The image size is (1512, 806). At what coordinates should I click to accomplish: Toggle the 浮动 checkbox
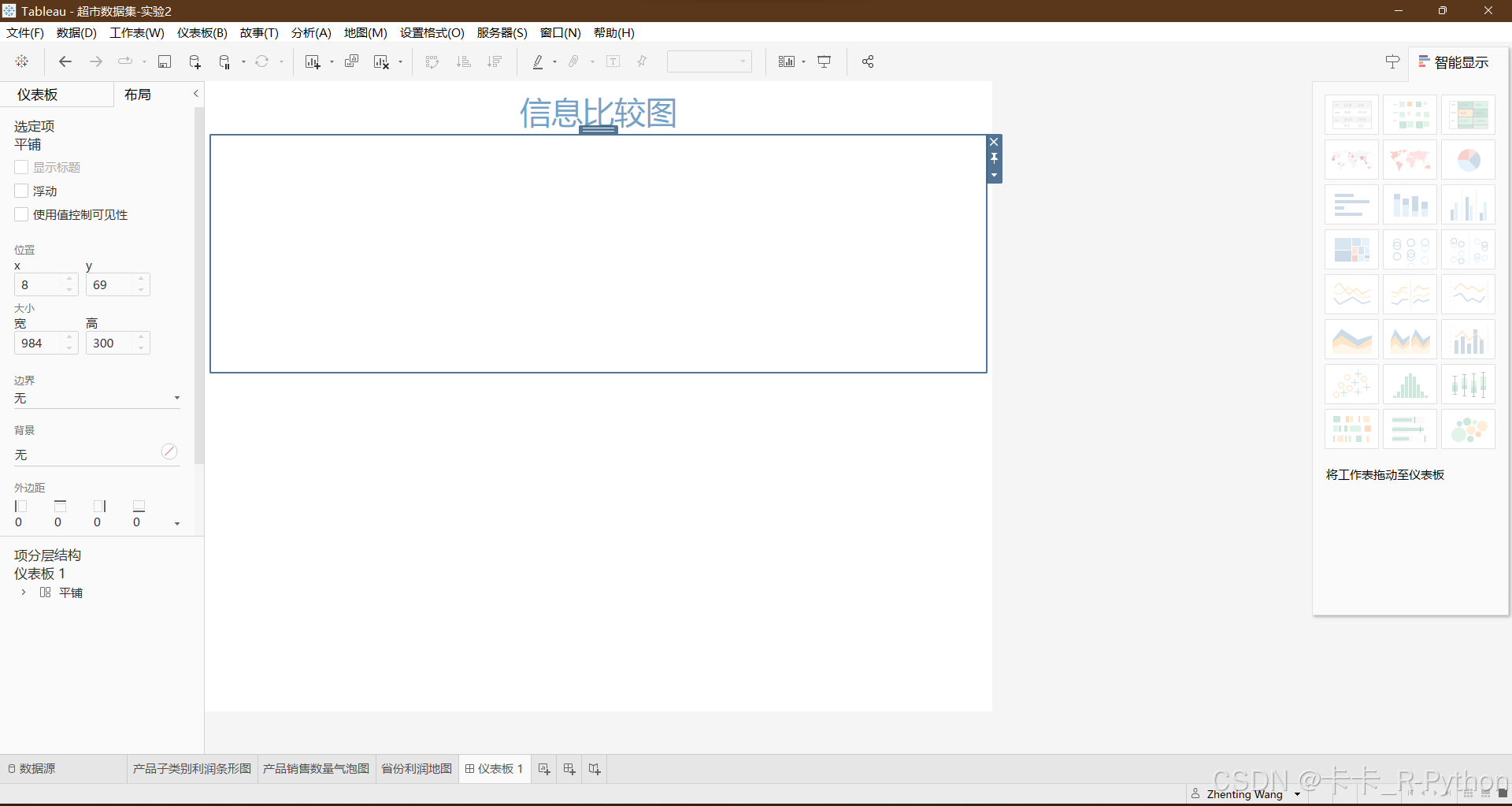click(x=21, y=191)
